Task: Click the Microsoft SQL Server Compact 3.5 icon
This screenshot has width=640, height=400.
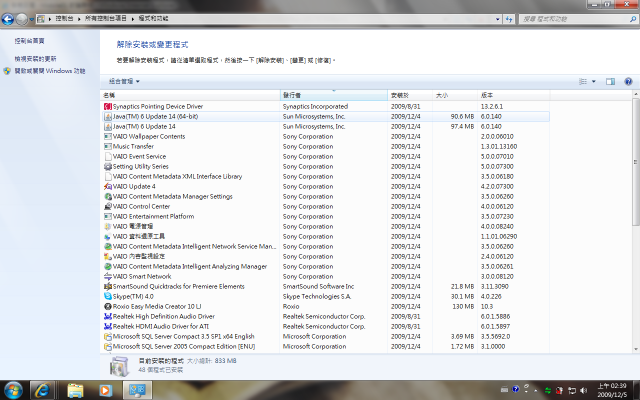Action: tap(108, 336)
